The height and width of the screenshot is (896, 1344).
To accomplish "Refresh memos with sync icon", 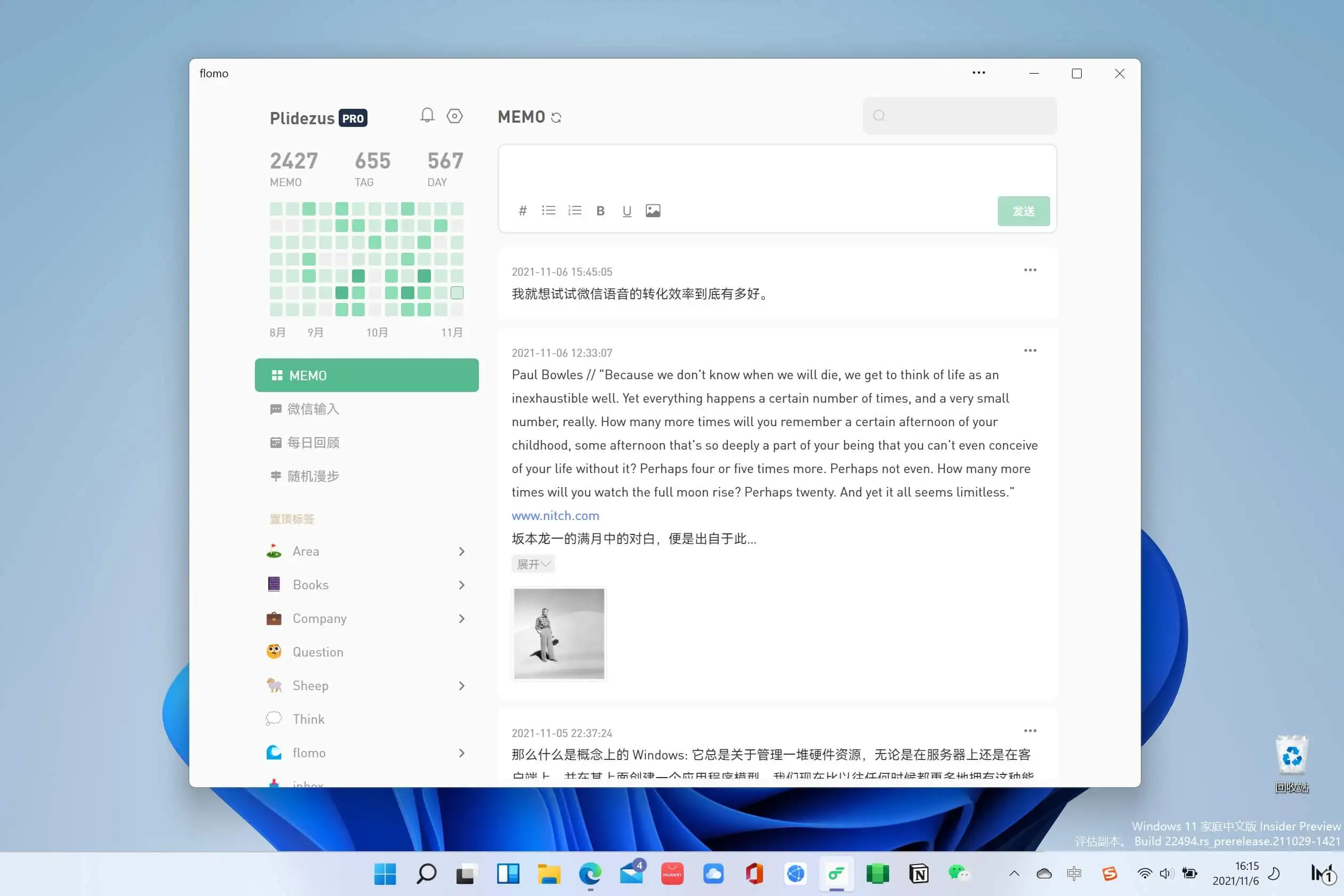I will pos(556,118).
